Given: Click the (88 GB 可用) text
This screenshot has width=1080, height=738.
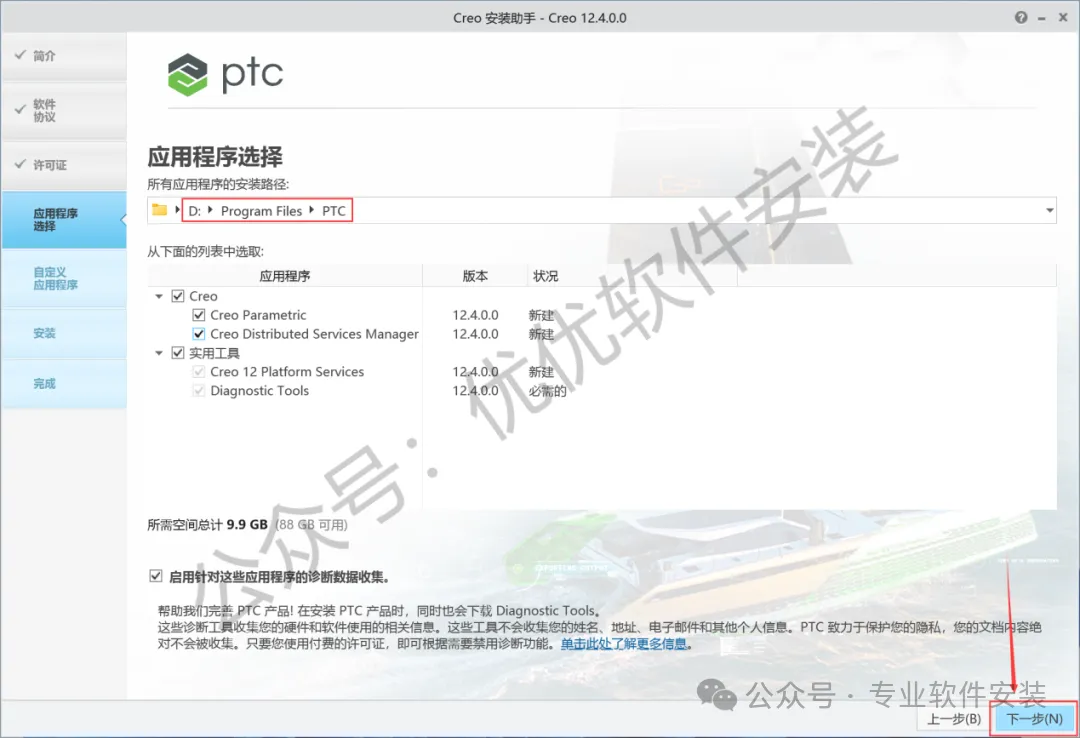Looking at the screenshot, I should [x=311, y=524].
